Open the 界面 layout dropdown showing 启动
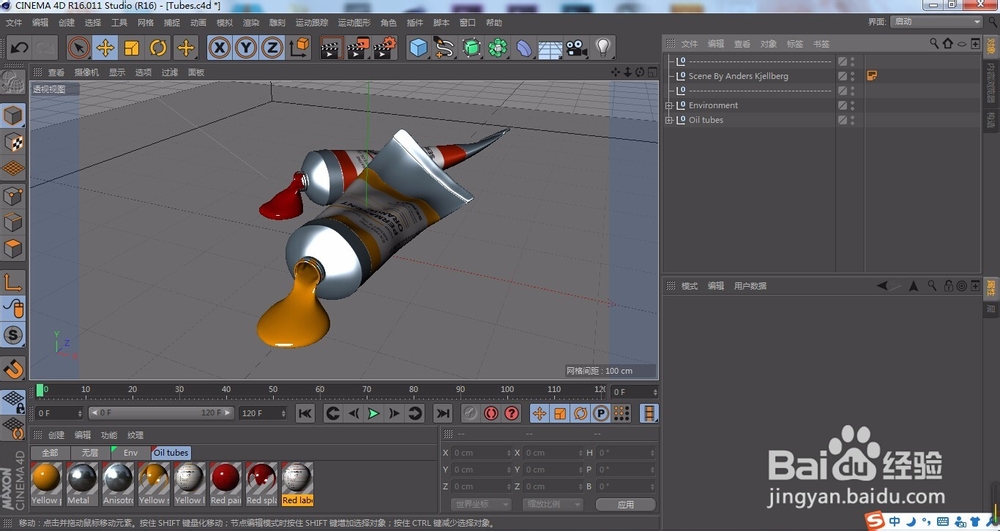This screenshot has width=1000, height=531. tap(936, 22)
